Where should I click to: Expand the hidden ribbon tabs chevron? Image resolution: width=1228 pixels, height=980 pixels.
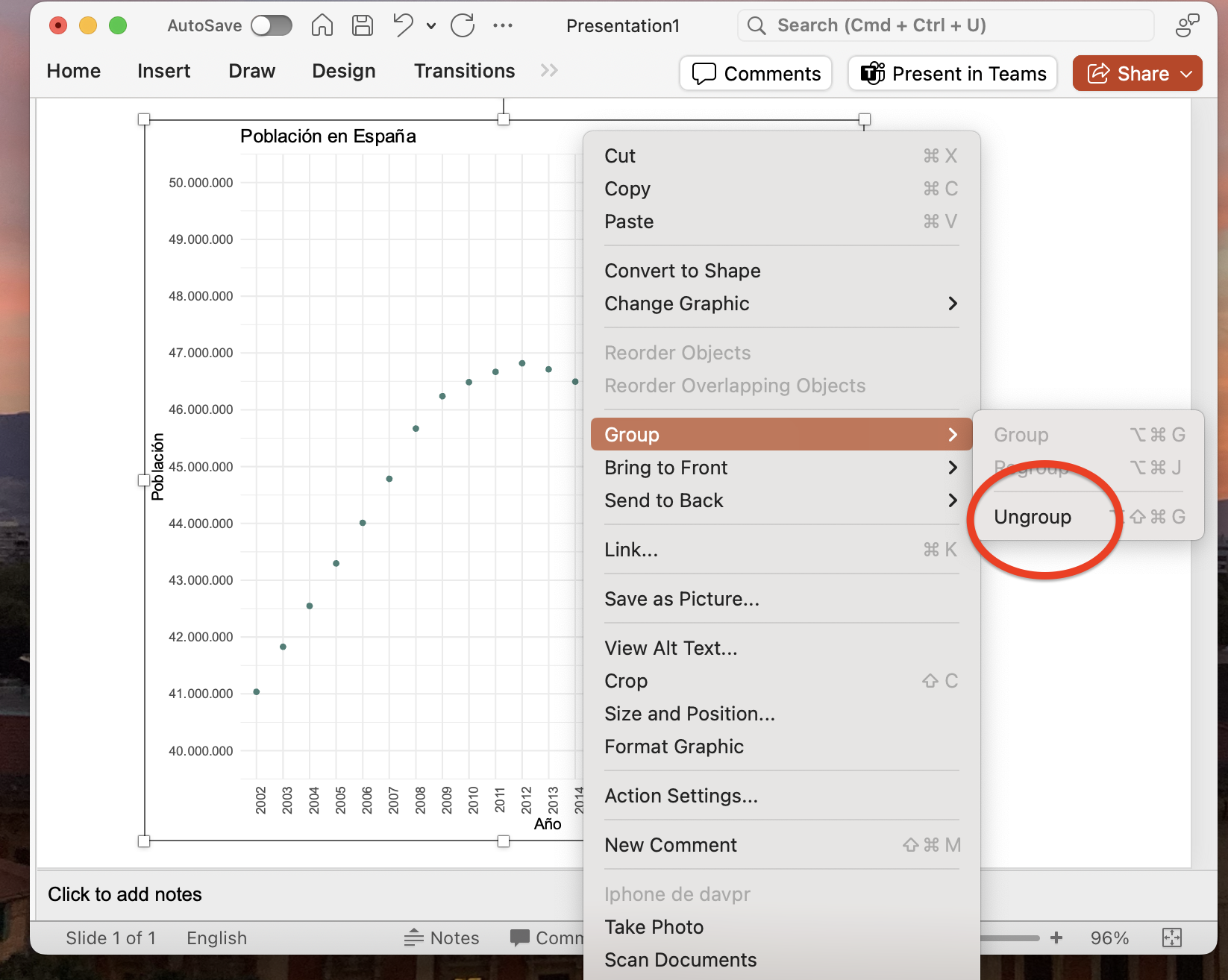click(549, 71)
